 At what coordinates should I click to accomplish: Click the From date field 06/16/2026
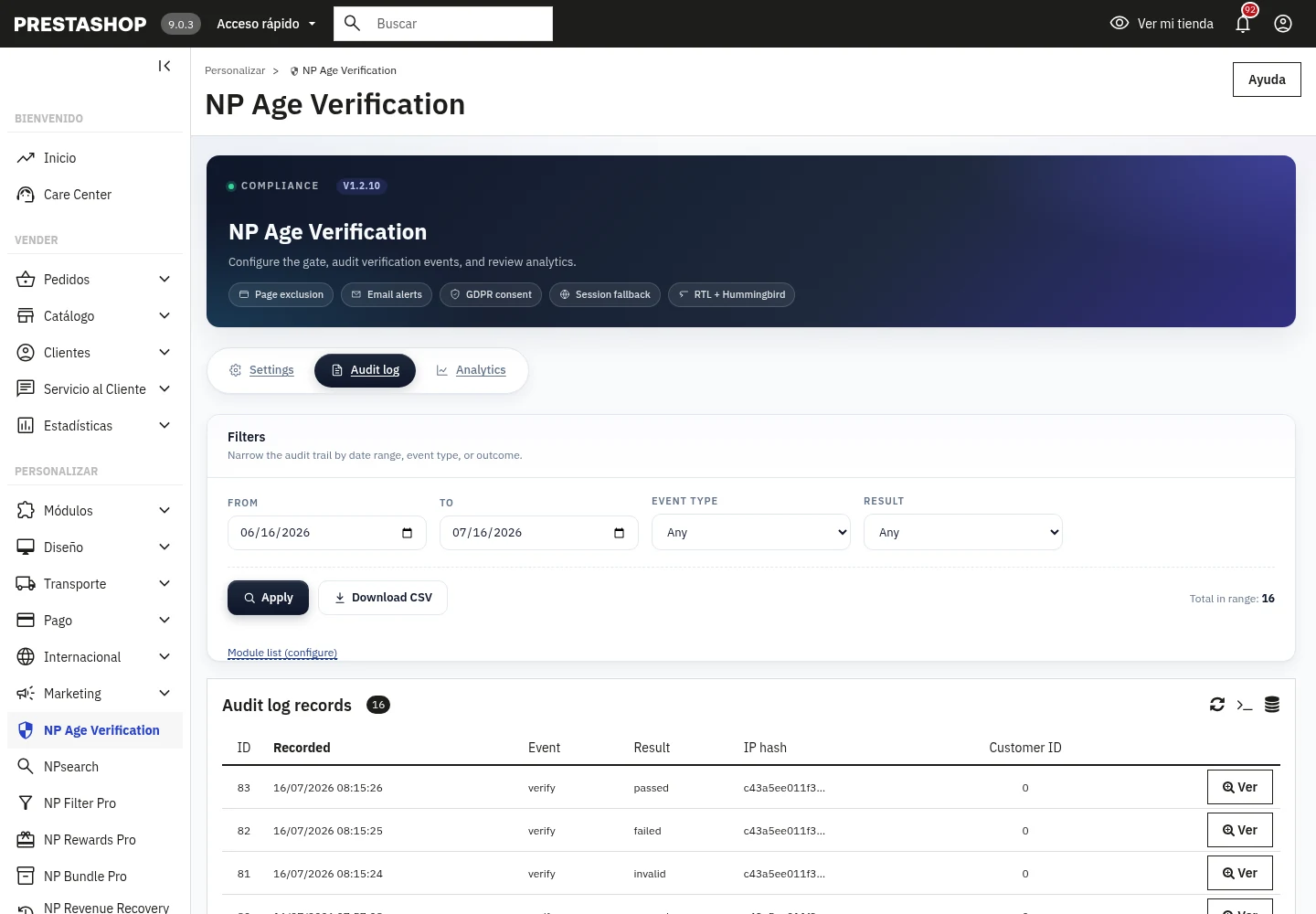click(327, 533)
